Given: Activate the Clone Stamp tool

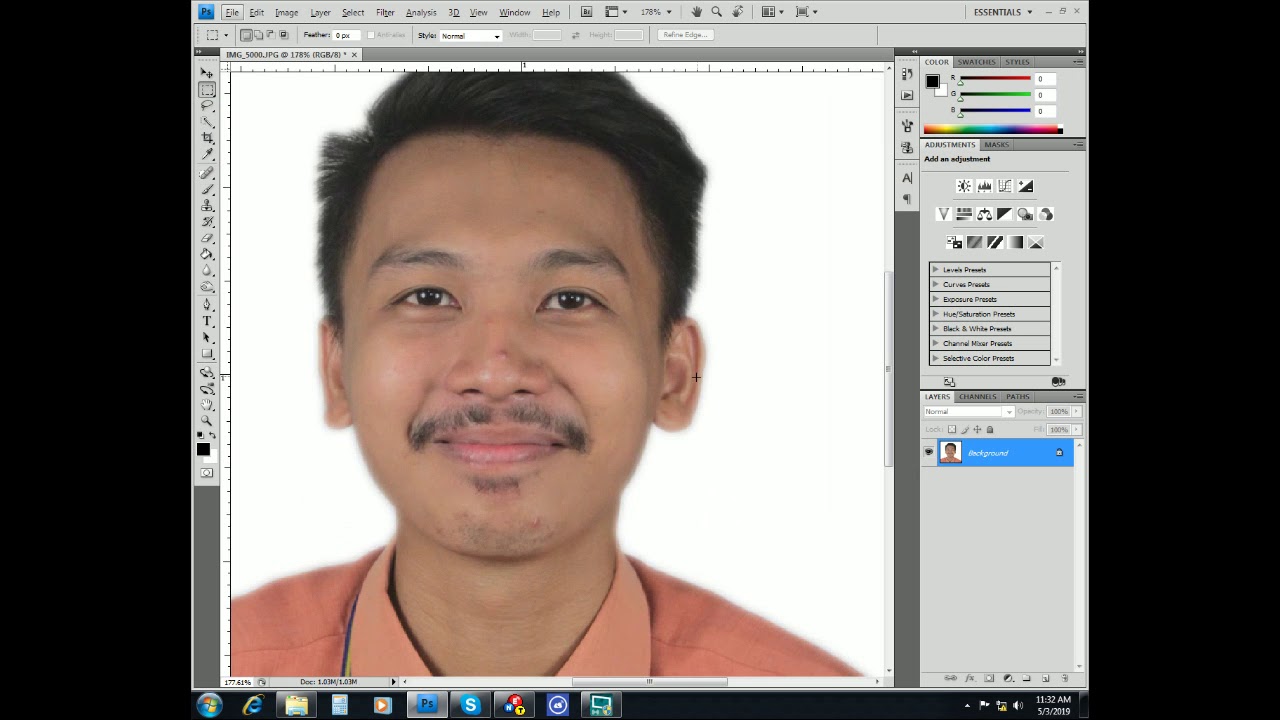Looking at the screenshot, I should tap(207, 205).
